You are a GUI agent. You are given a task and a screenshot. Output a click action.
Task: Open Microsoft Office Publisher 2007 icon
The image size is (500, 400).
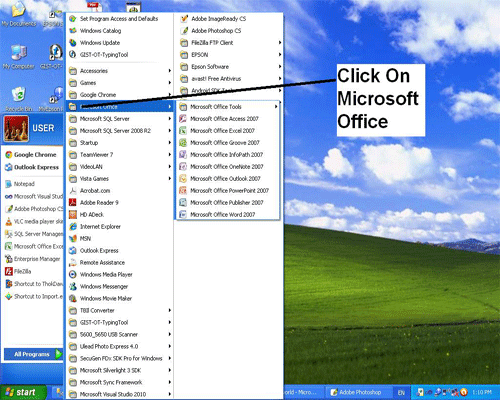[x=183, y=202]
